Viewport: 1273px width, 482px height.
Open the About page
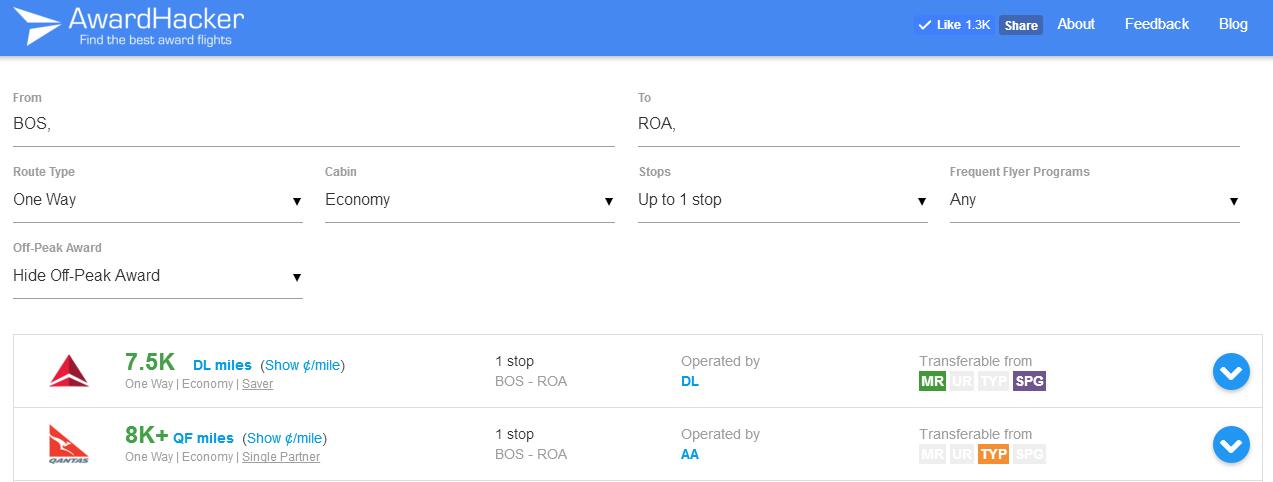pyautogui.click(x=1076, y=24)
